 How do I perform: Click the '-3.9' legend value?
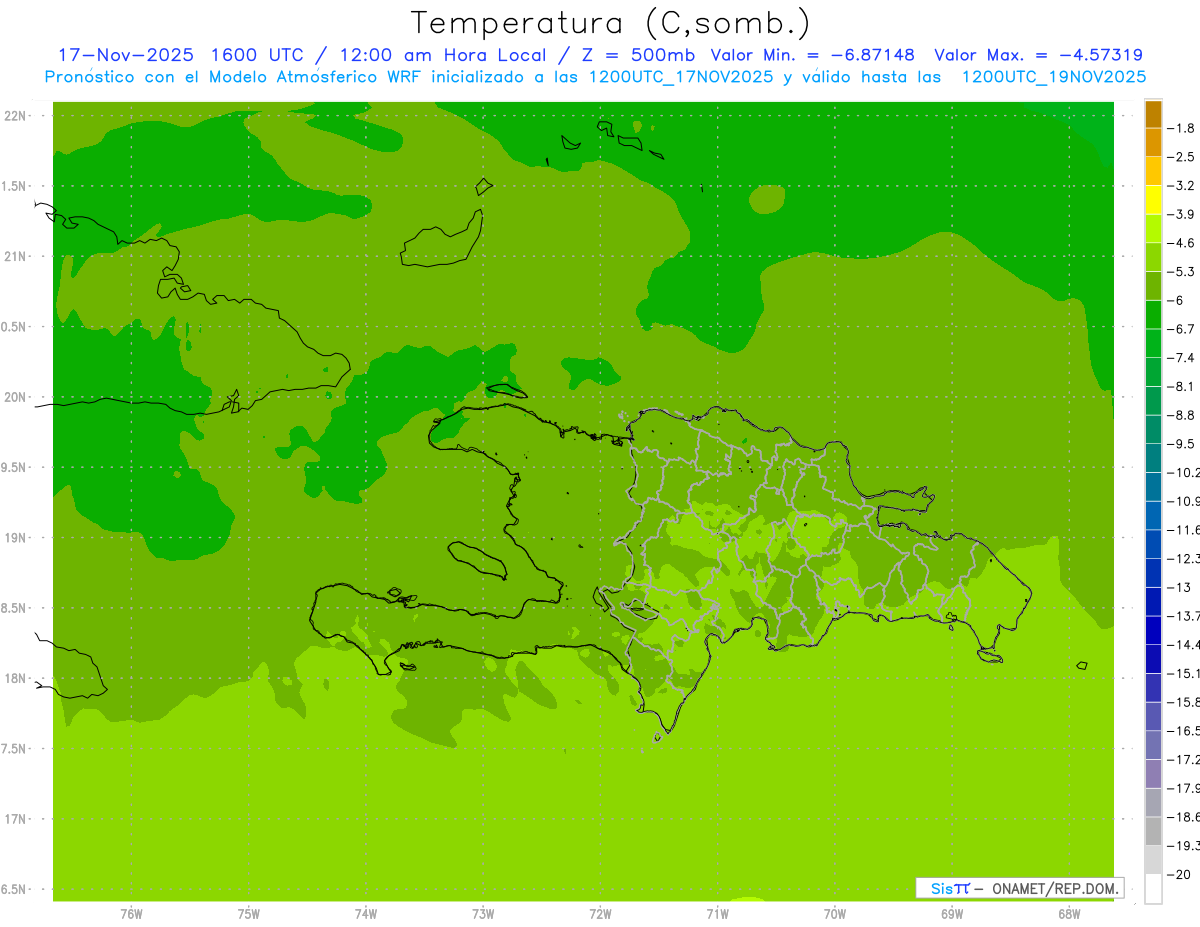(1182, 215)
